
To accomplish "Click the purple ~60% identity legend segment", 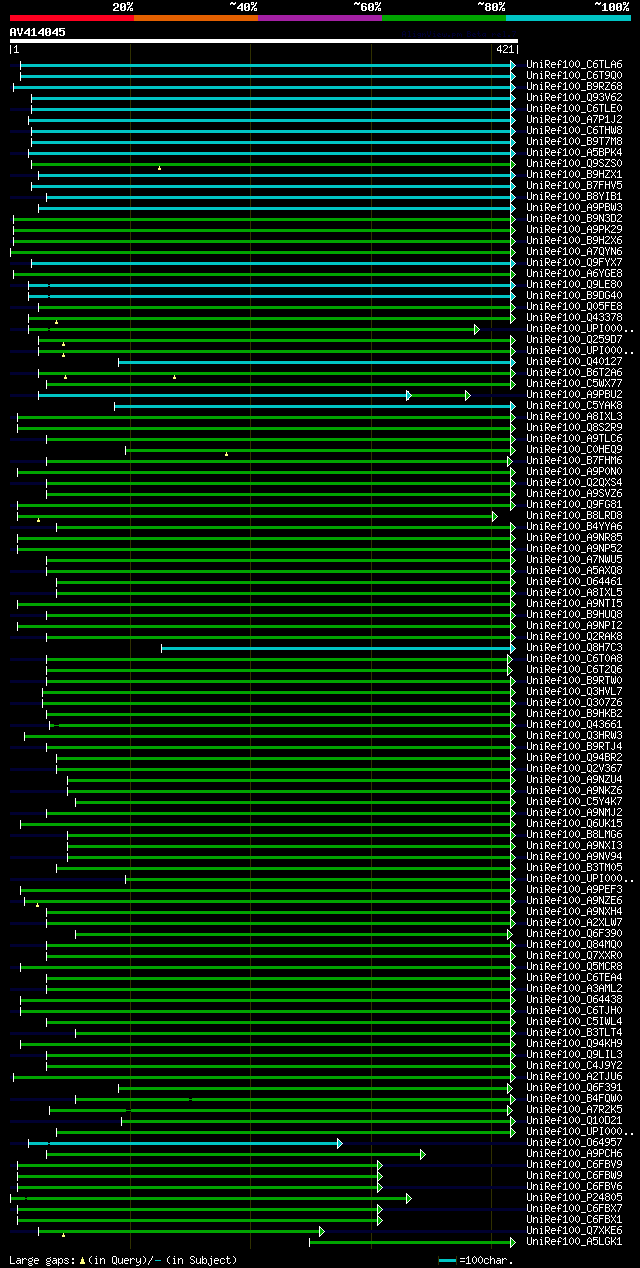I will pos(319,18).
